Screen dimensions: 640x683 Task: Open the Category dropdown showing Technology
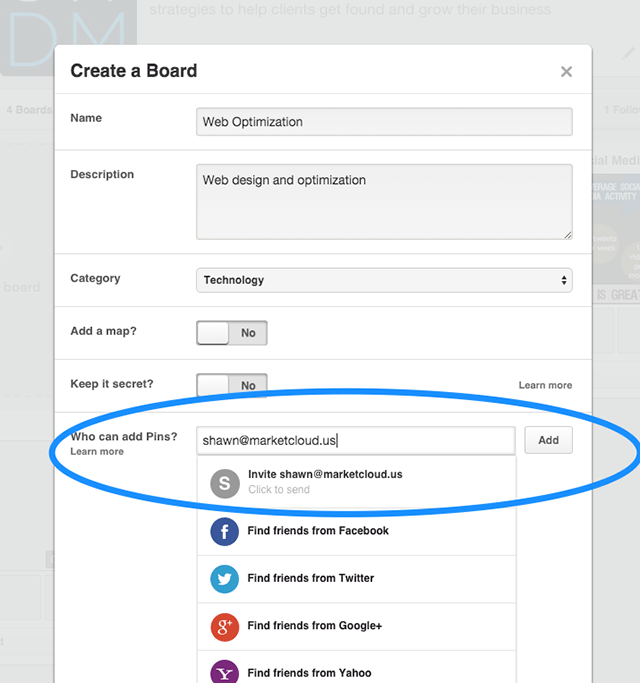point(384,280)
